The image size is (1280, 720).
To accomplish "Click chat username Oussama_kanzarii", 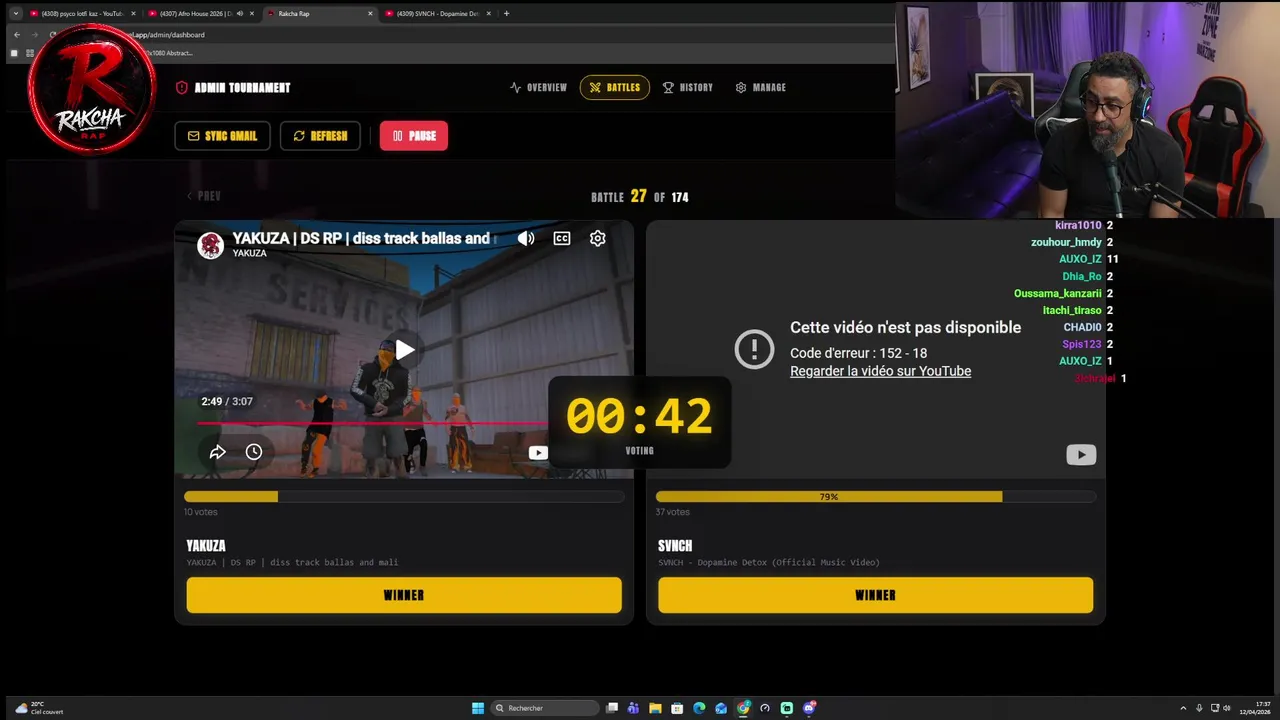I will [1057, 294].
